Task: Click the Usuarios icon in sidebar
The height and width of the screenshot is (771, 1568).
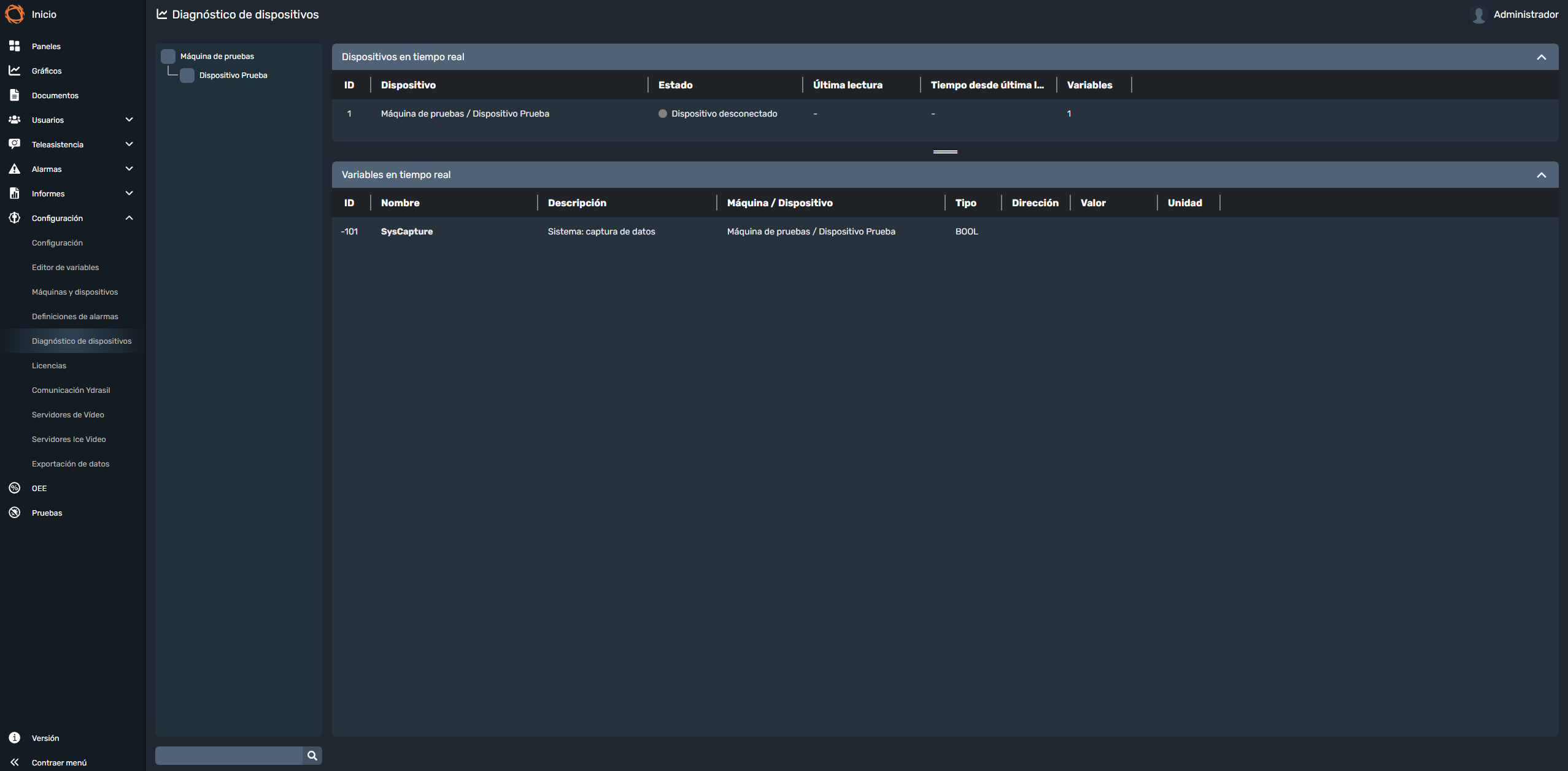Action: 14,120
